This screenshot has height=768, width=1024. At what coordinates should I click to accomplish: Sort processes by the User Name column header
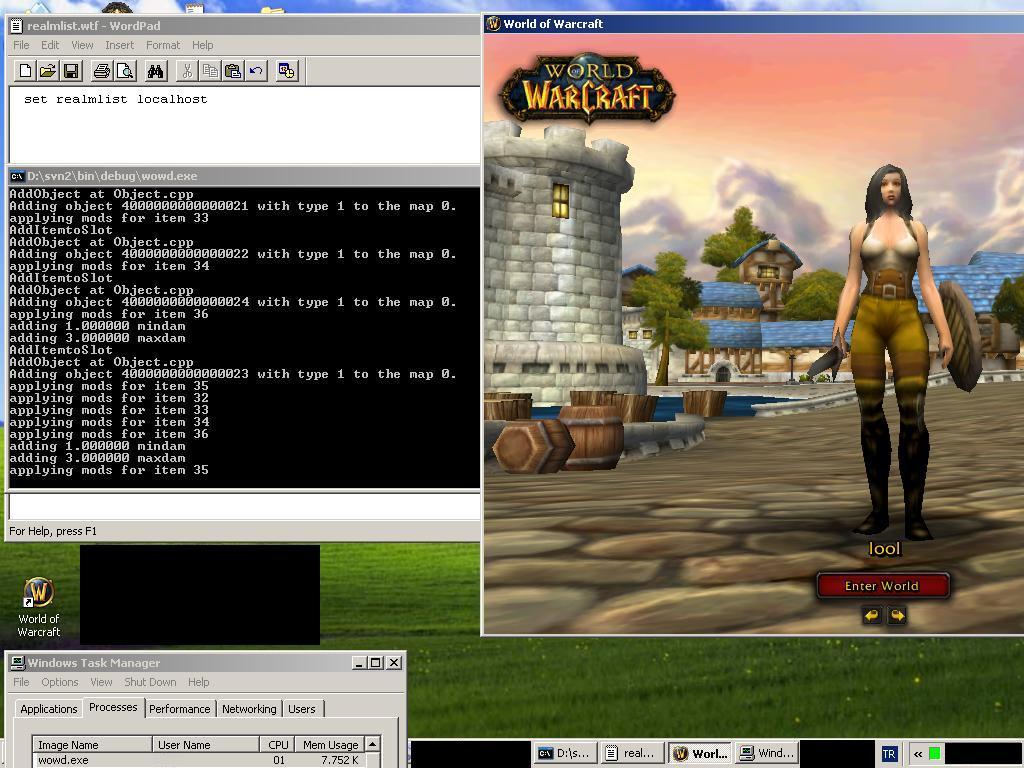point(206,744)
